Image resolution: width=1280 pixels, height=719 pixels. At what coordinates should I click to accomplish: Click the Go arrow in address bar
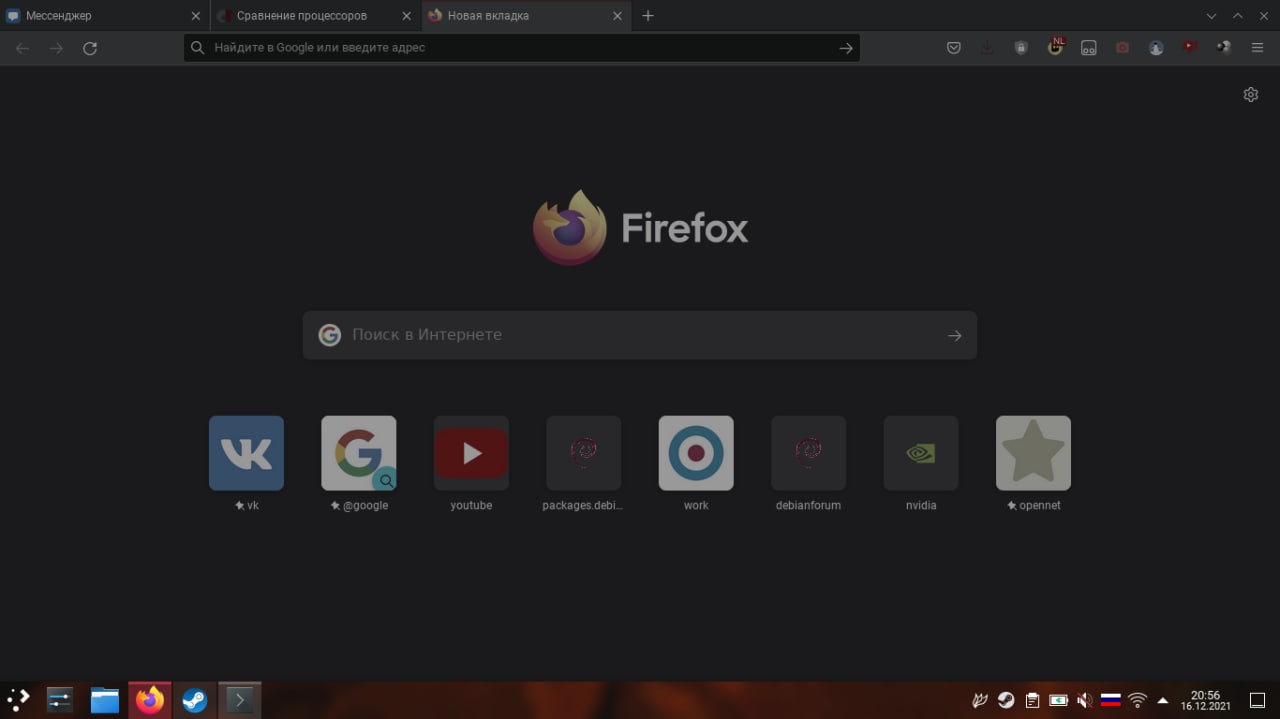coord(846,48)
